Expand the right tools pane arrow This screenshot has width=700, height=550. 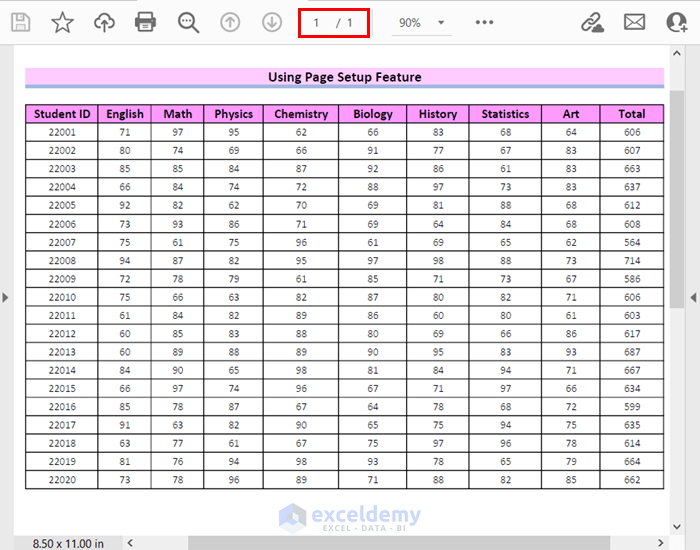click(x=693, y=297)
